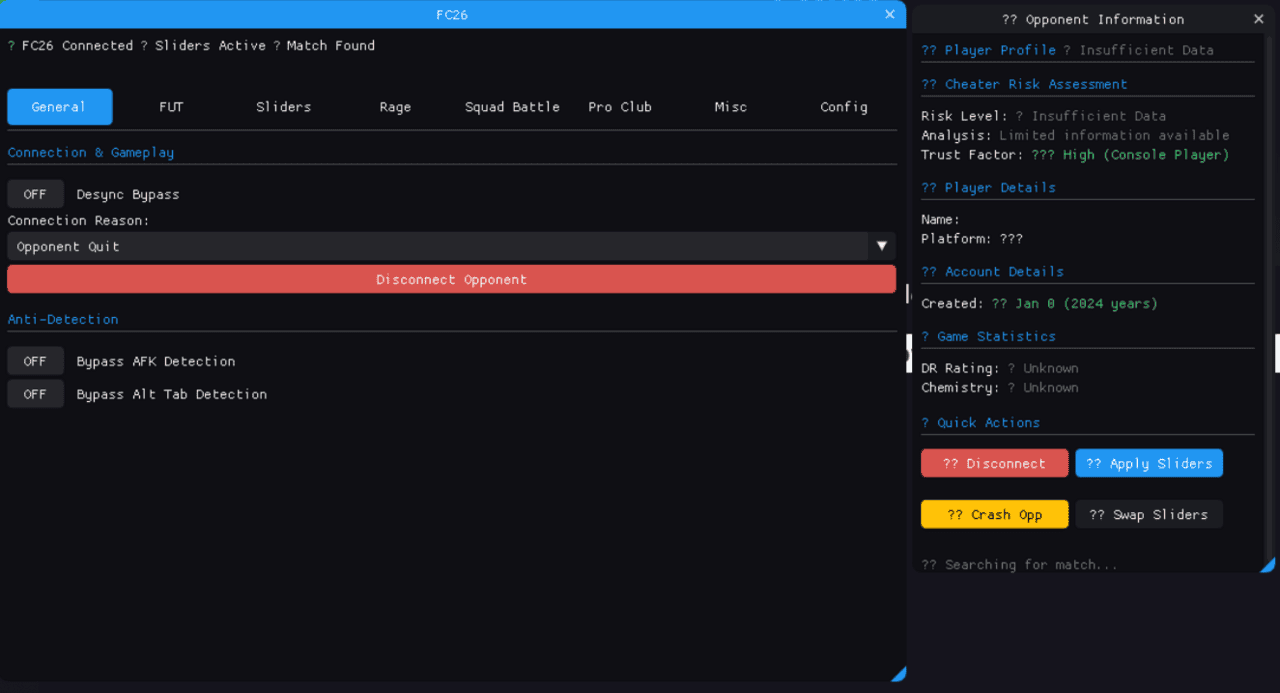The width and height of the screenshot is (1280, 693).
Task: Click the FC26 window resize grip
Action: pyautogui.click(x=898, y=674)
